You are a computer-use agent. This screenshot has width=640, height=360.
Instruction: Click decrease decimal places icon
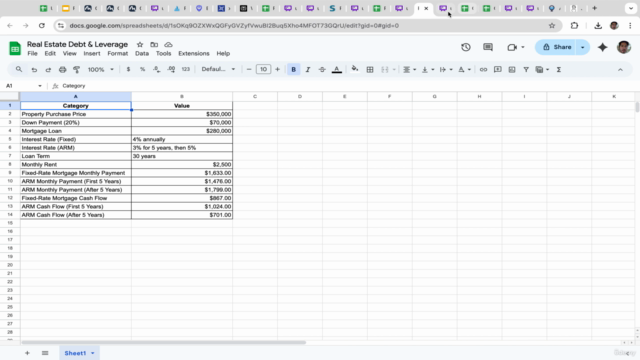157,69
